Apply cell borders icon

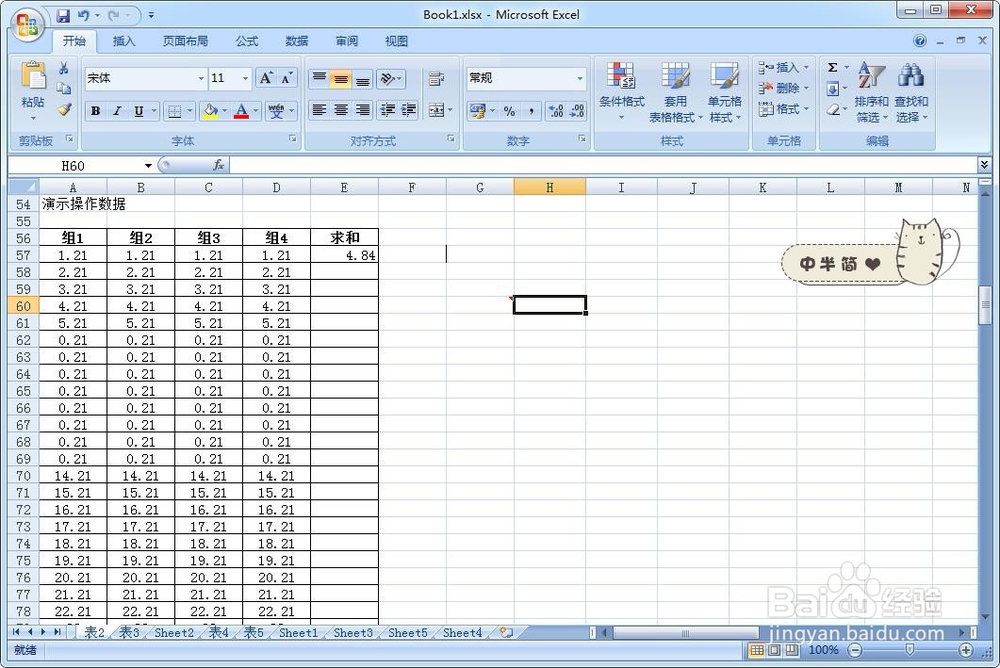(x=174, y=111)
